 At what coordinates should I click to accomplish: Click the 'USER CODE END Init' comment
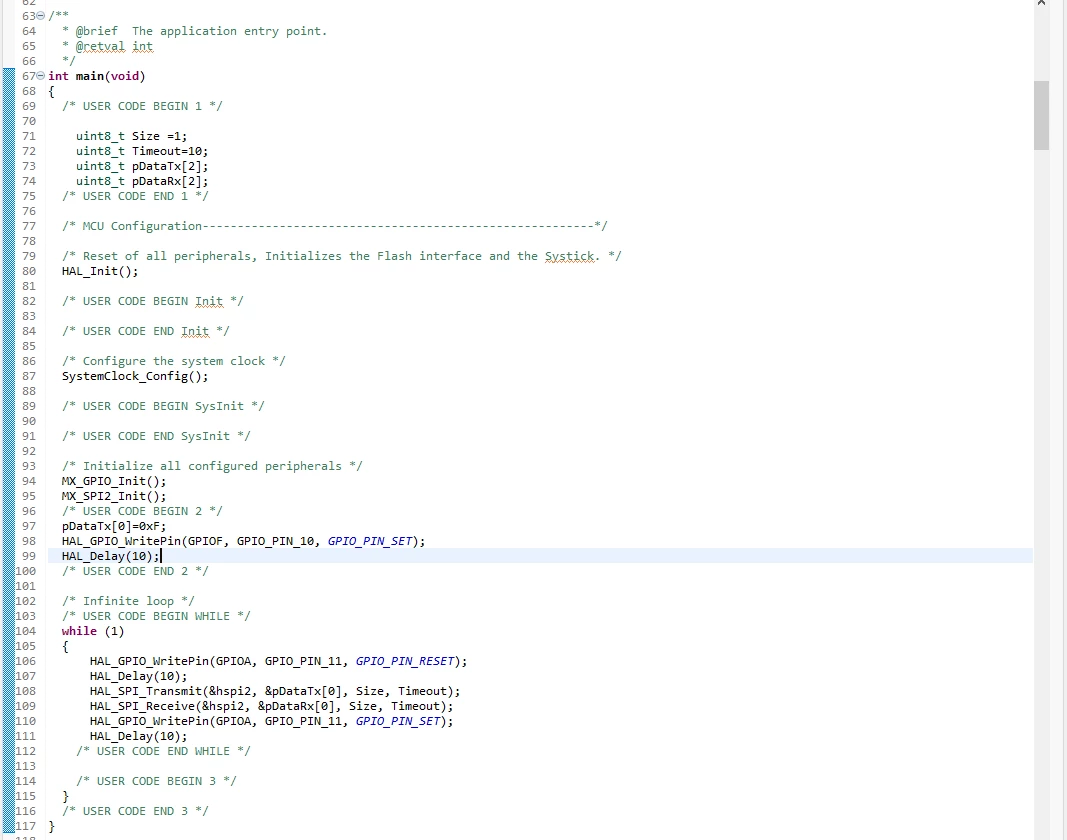(145, 331)
